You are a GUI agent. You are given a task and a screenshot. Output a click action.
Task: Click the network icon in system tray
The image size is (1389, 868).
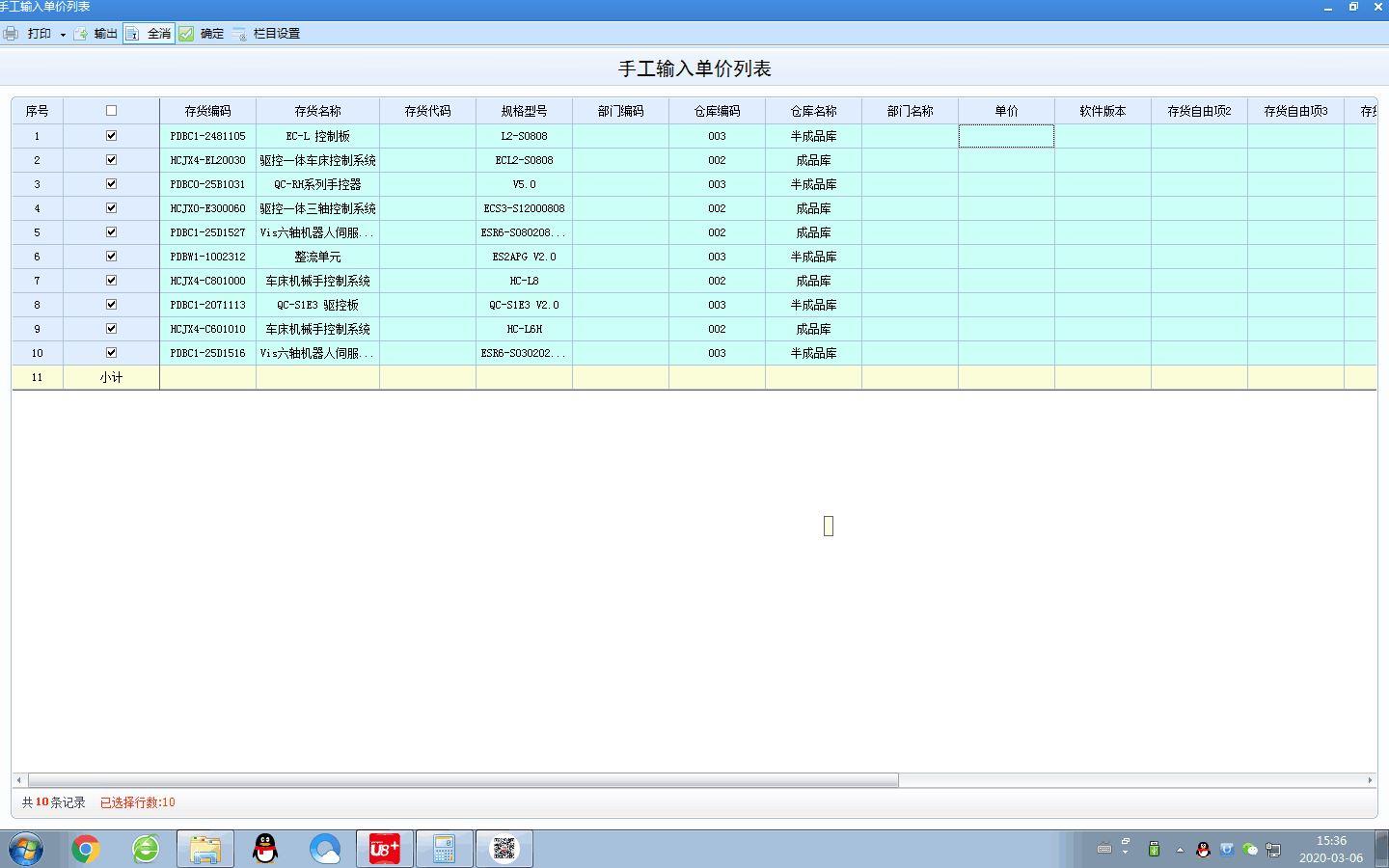(x=1273, y=850)
